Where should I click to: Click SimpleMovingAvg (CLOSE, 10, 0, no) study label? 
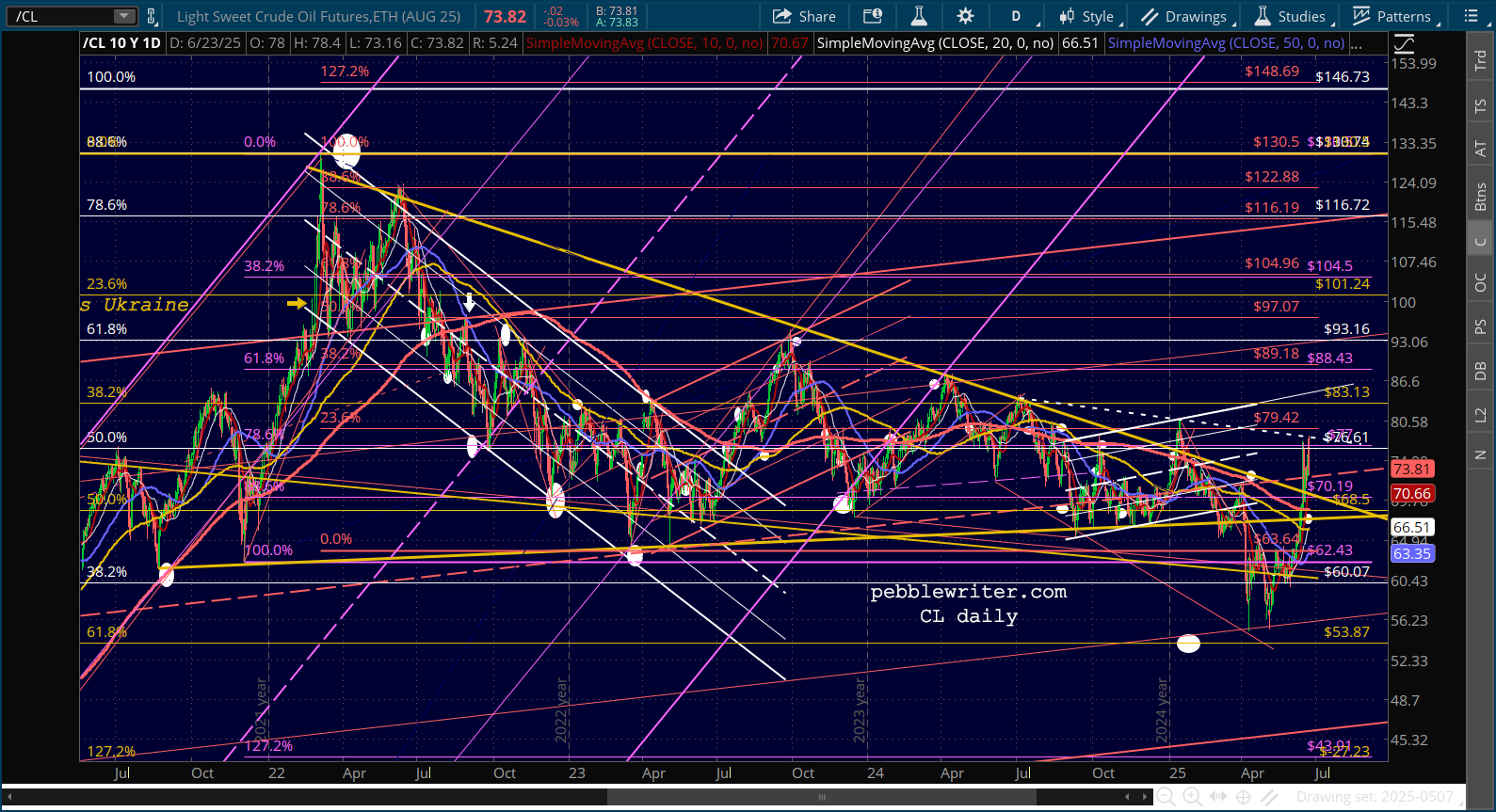645,43
